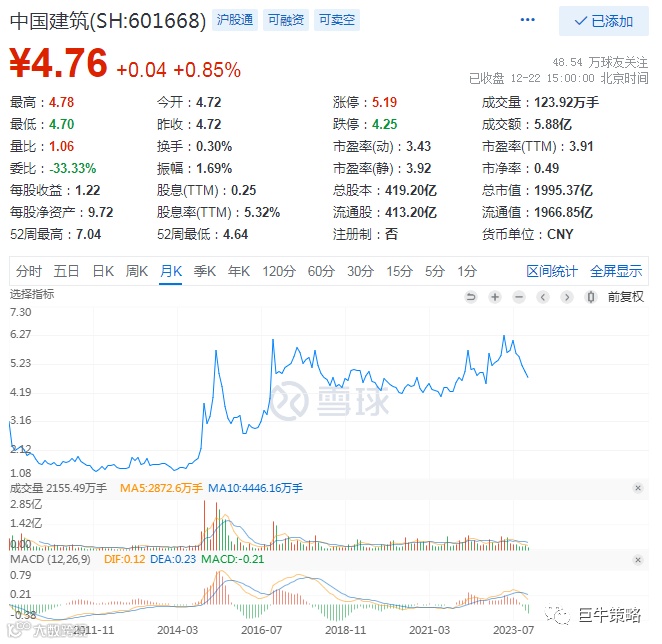
Task: Click the 成交量 123.92万手 value
Action: (567, 102)
